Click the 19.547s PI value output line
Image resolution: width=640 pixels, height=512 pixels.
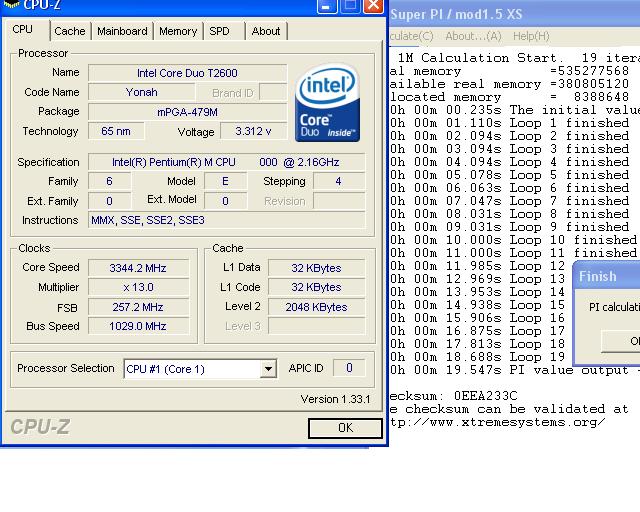(x=515, y=370)
